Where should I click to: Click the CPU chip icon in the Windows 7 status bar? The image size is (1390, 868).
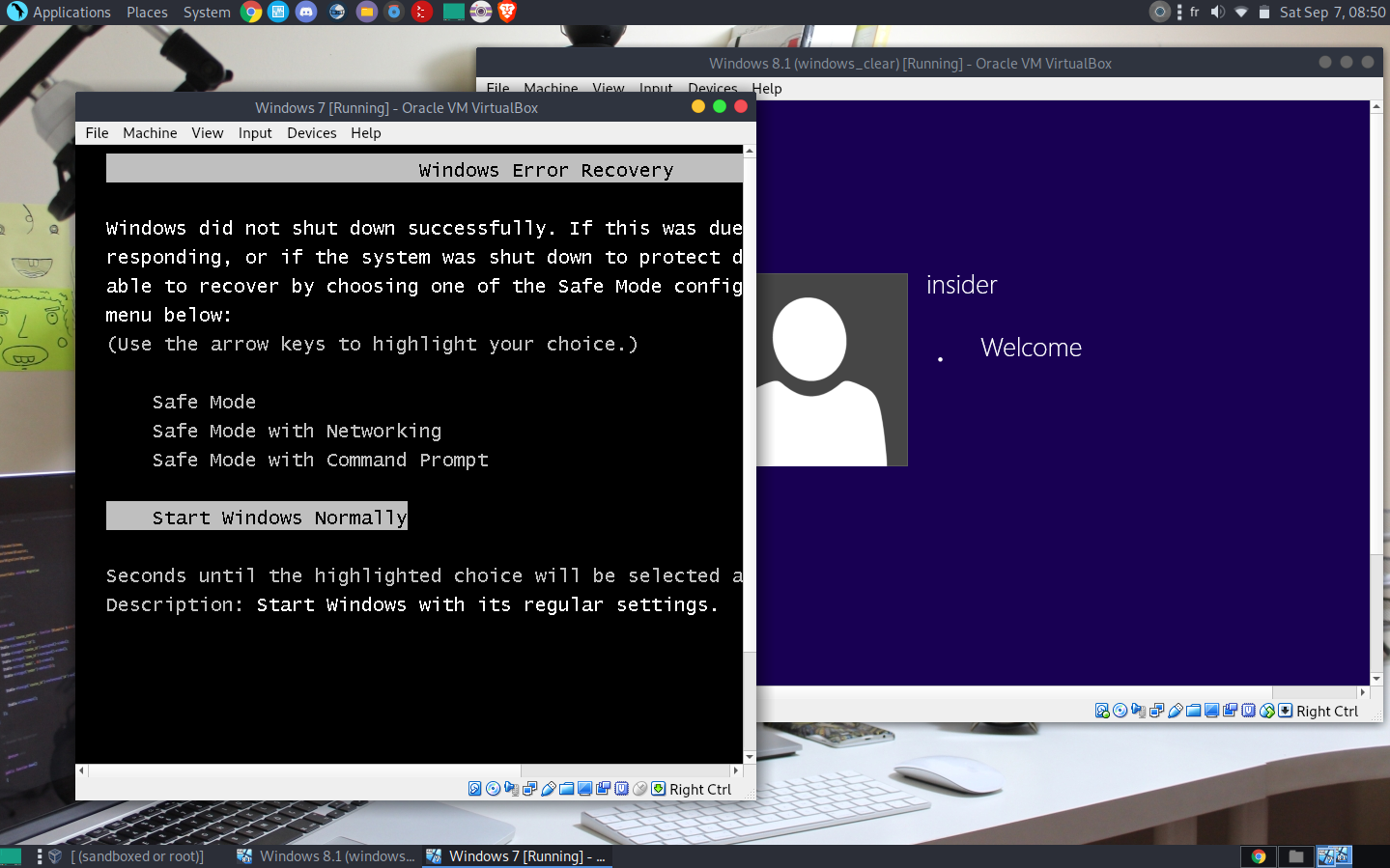tap(621, 788)
